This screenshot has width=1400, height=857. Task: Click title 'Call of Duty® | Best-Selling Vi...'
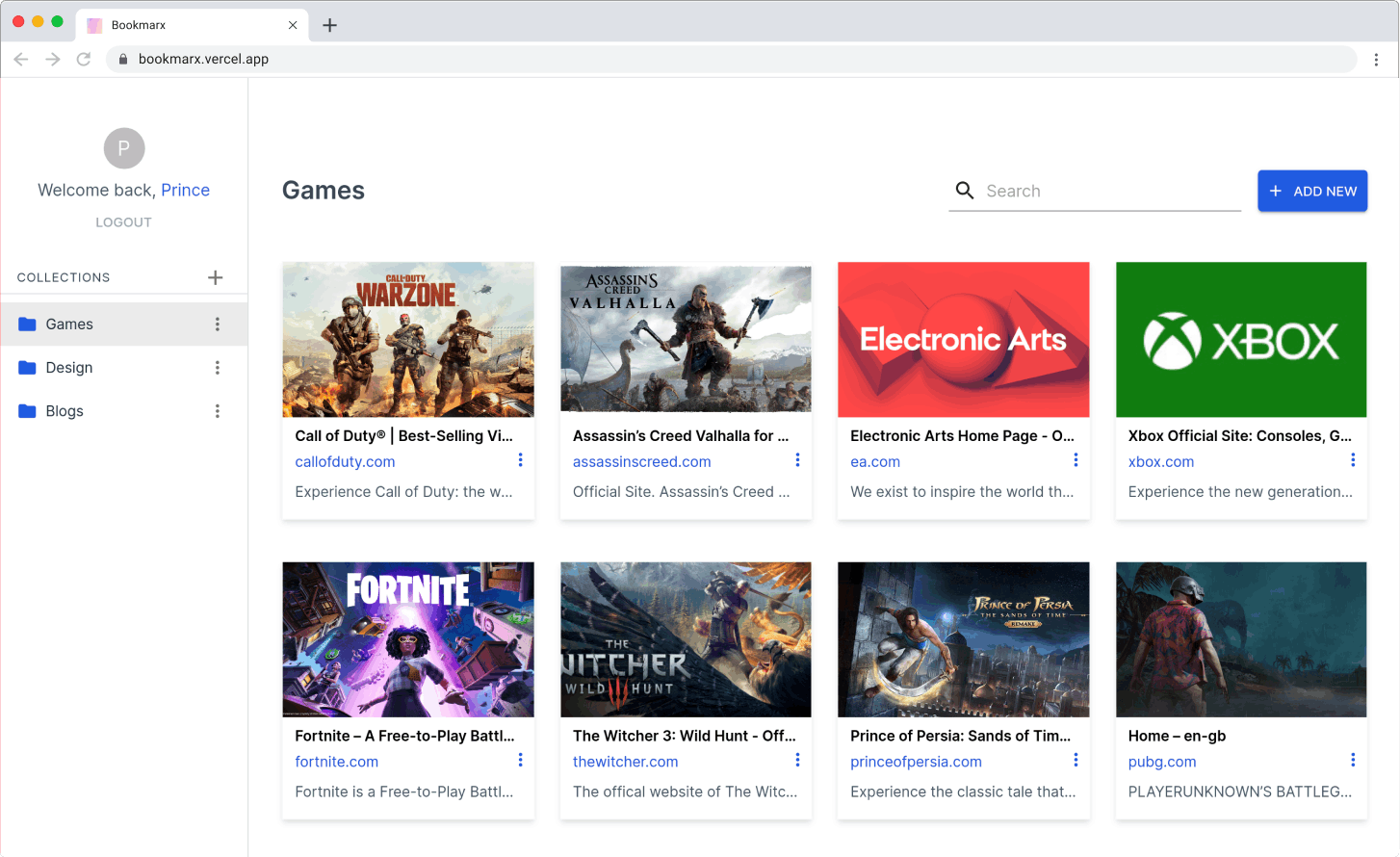tap(403, 436)
